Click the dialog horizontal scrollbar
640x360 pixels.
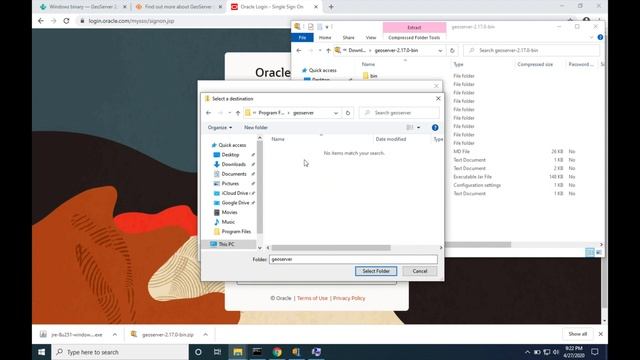click(331, 248)
